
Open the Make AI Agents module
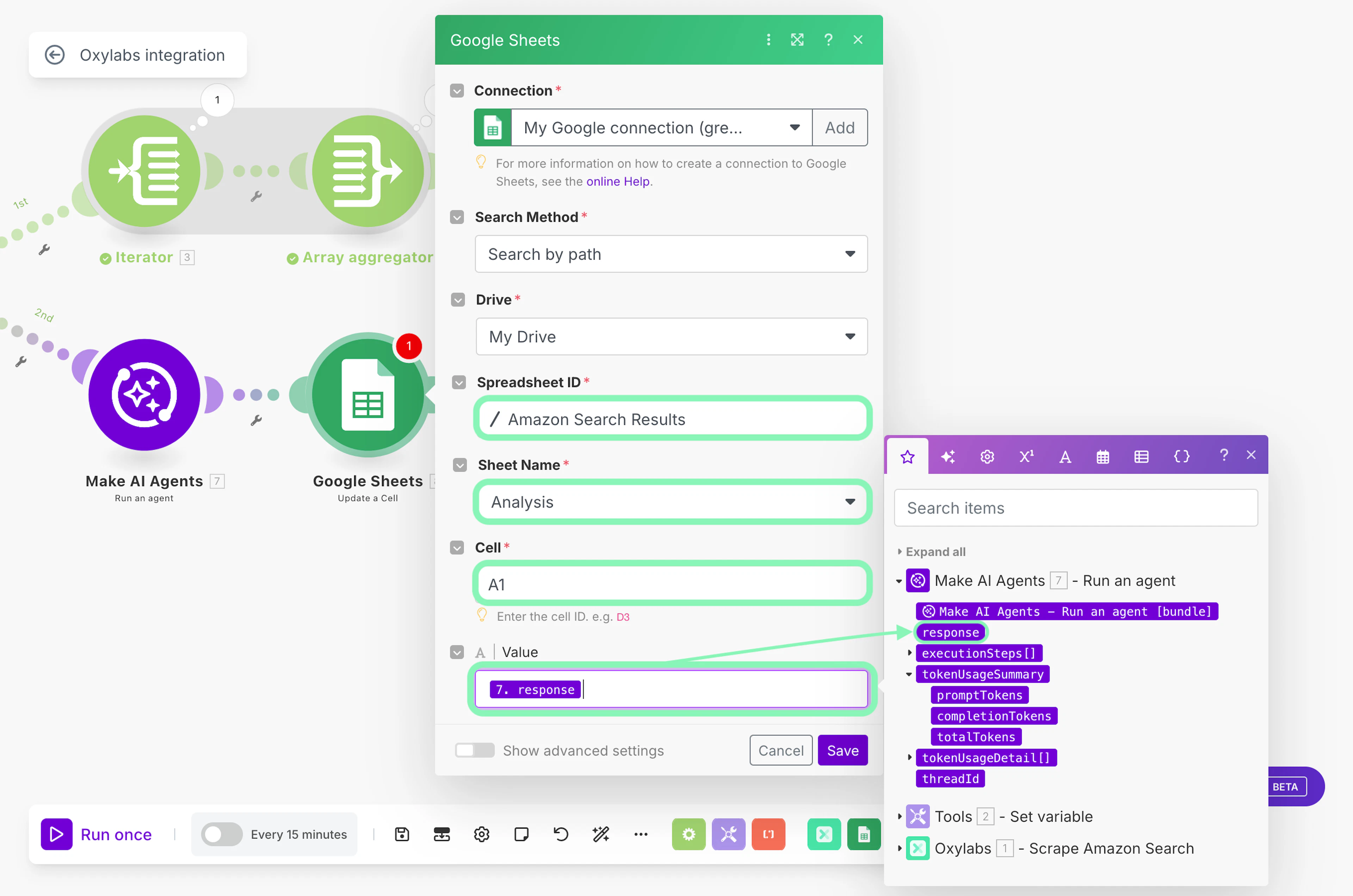pos(144,395)
